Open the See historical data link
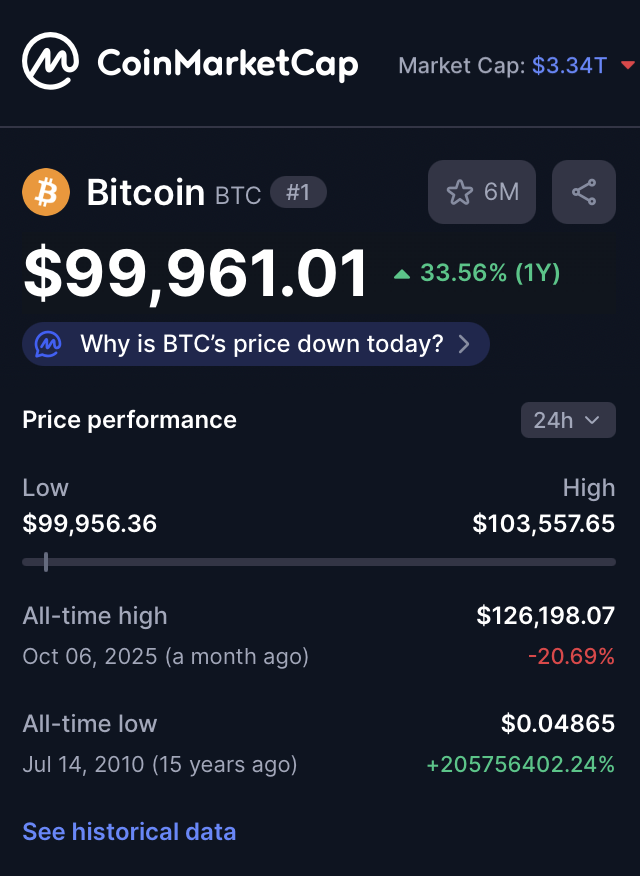The height and width of the screenshot is (876, 640). click(x=129, y=831)
